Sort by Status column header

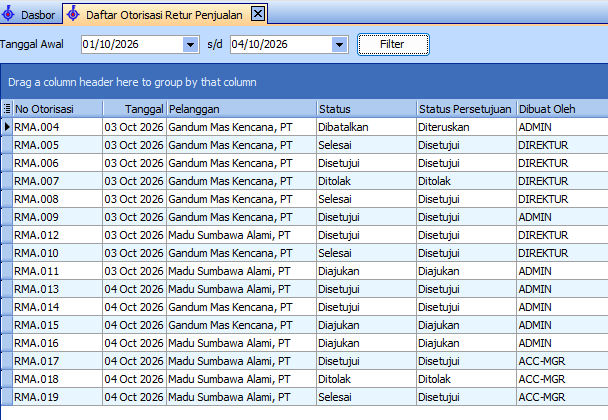(x=366, y=109)
